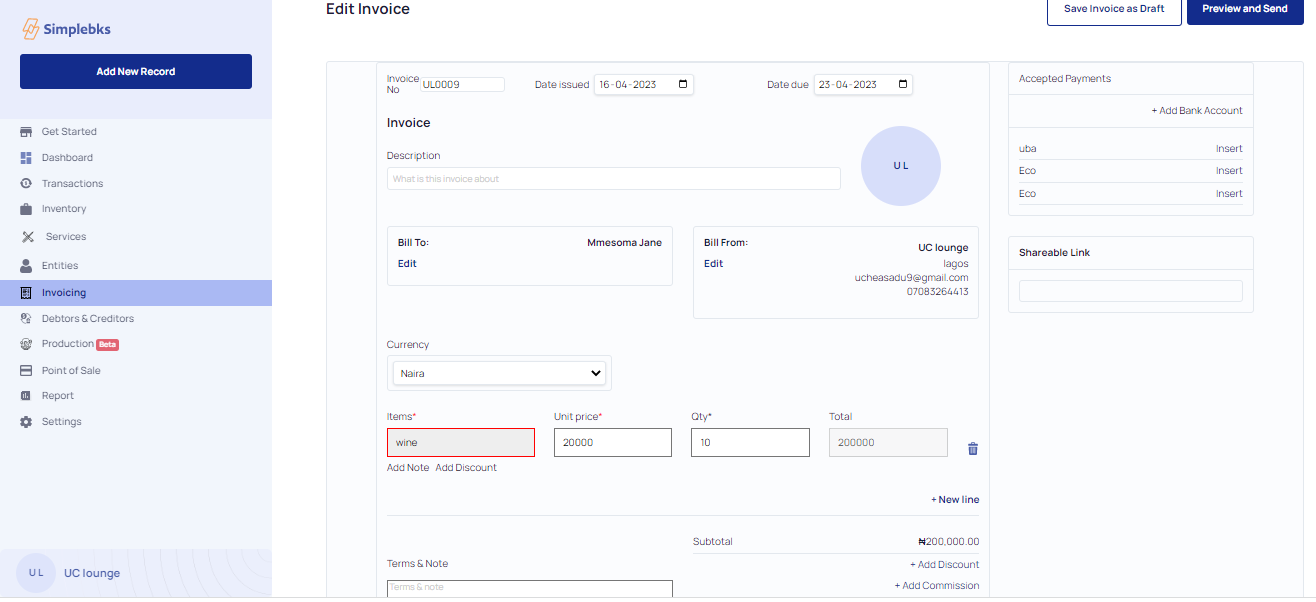This screenshot has width=1316, height=602.
Task: Click the invoice Description input field
Action: point(614,179)
